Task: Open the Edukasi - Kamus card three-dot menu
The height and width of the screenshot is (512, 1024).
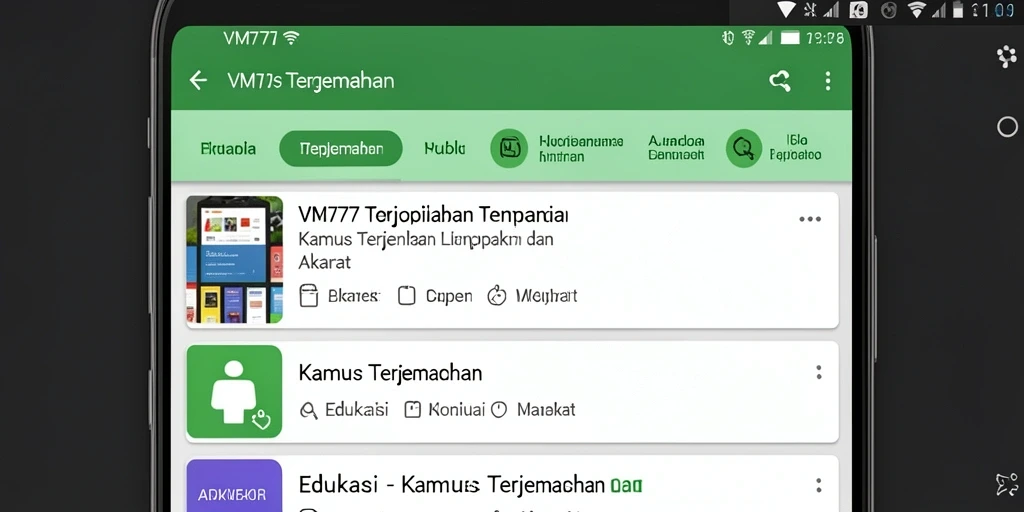Action: click(x=818, y=485)
